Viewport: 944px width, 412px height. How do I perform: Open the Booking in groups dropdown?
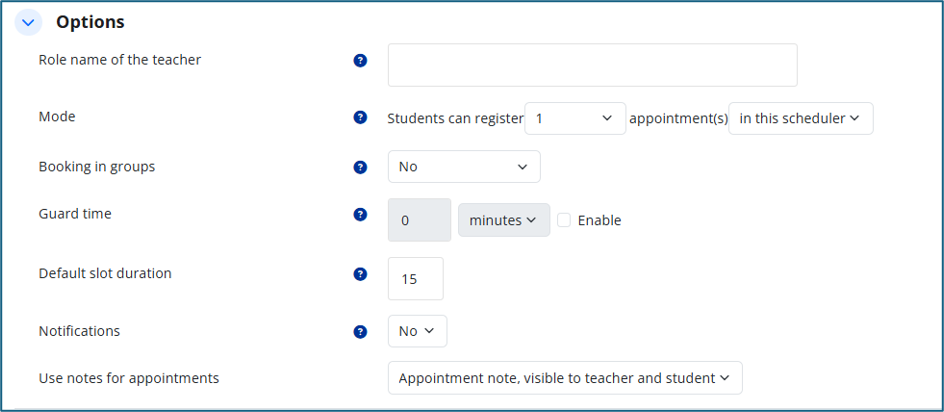(x=464, y=166)
